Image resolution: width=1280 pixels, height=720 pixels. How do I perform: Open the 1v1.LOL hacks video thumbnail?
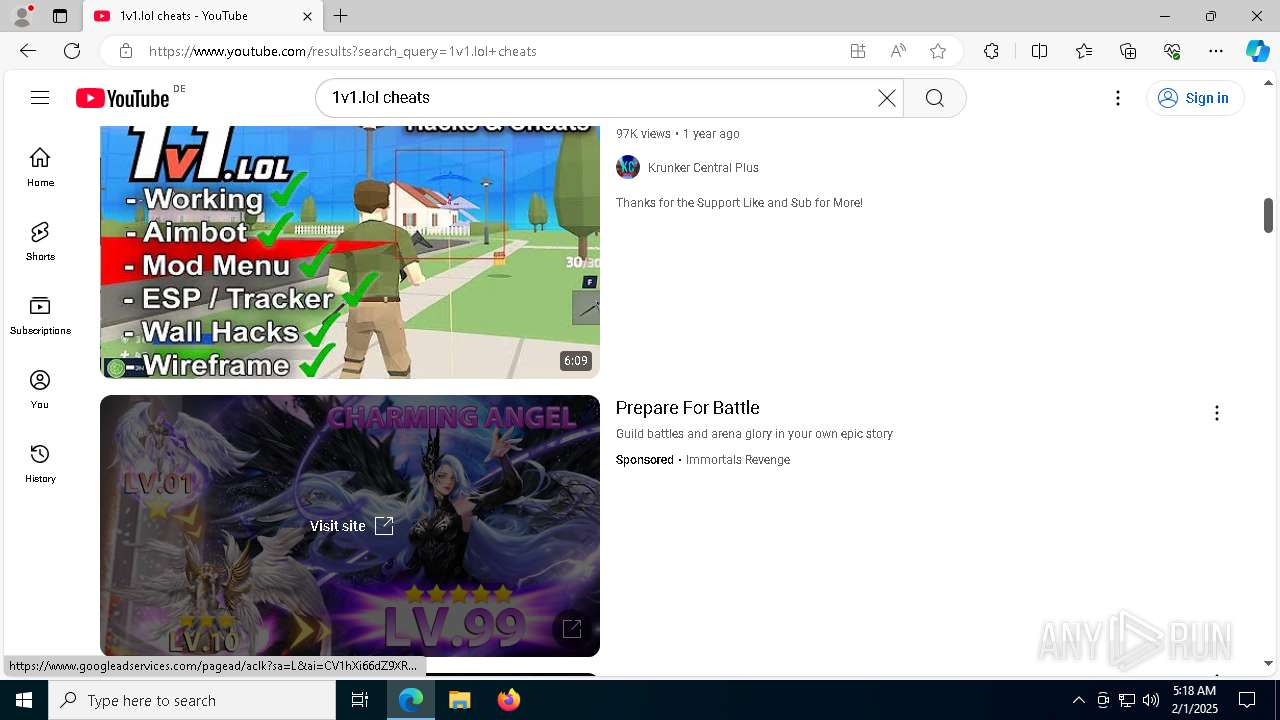click(x=350, y=252)
